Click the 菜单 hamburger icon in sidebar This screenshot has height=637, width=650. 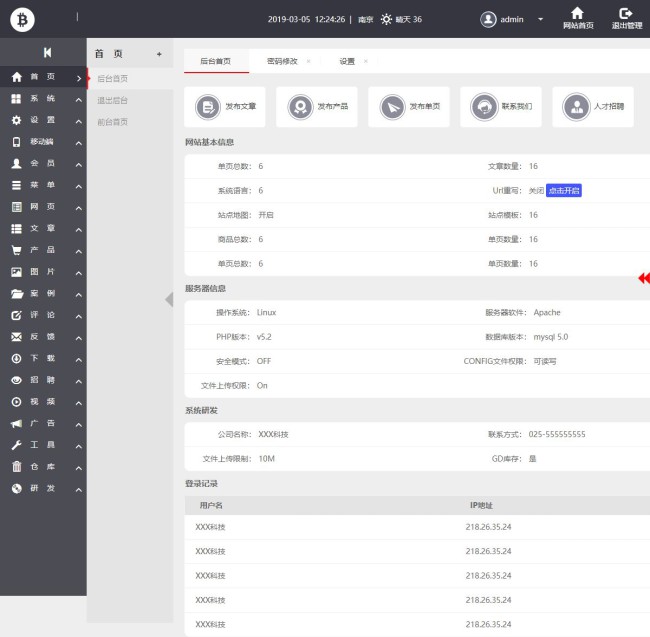click(x=16, y=185)
